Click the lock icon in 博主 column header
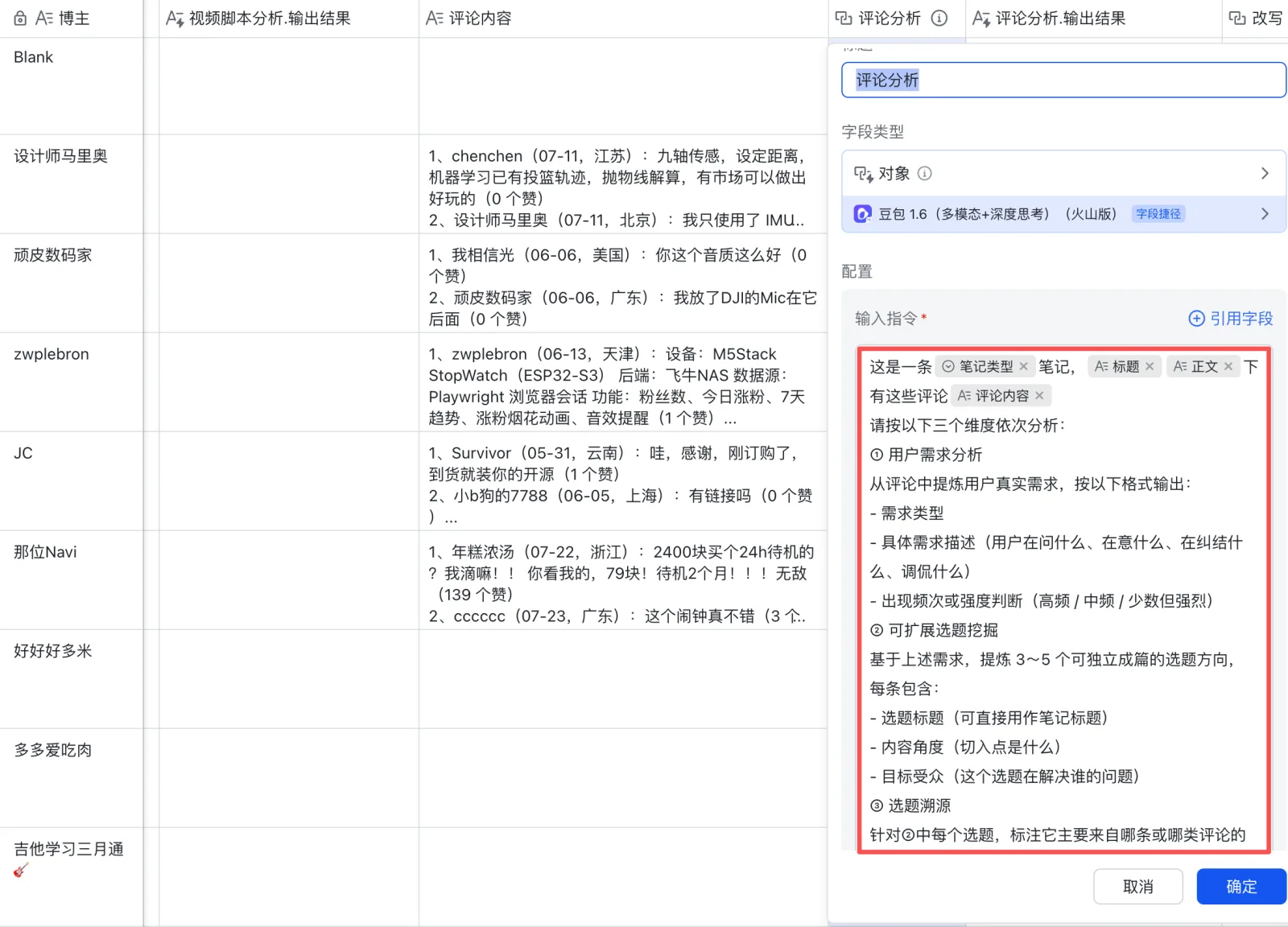 coord(21,19)
